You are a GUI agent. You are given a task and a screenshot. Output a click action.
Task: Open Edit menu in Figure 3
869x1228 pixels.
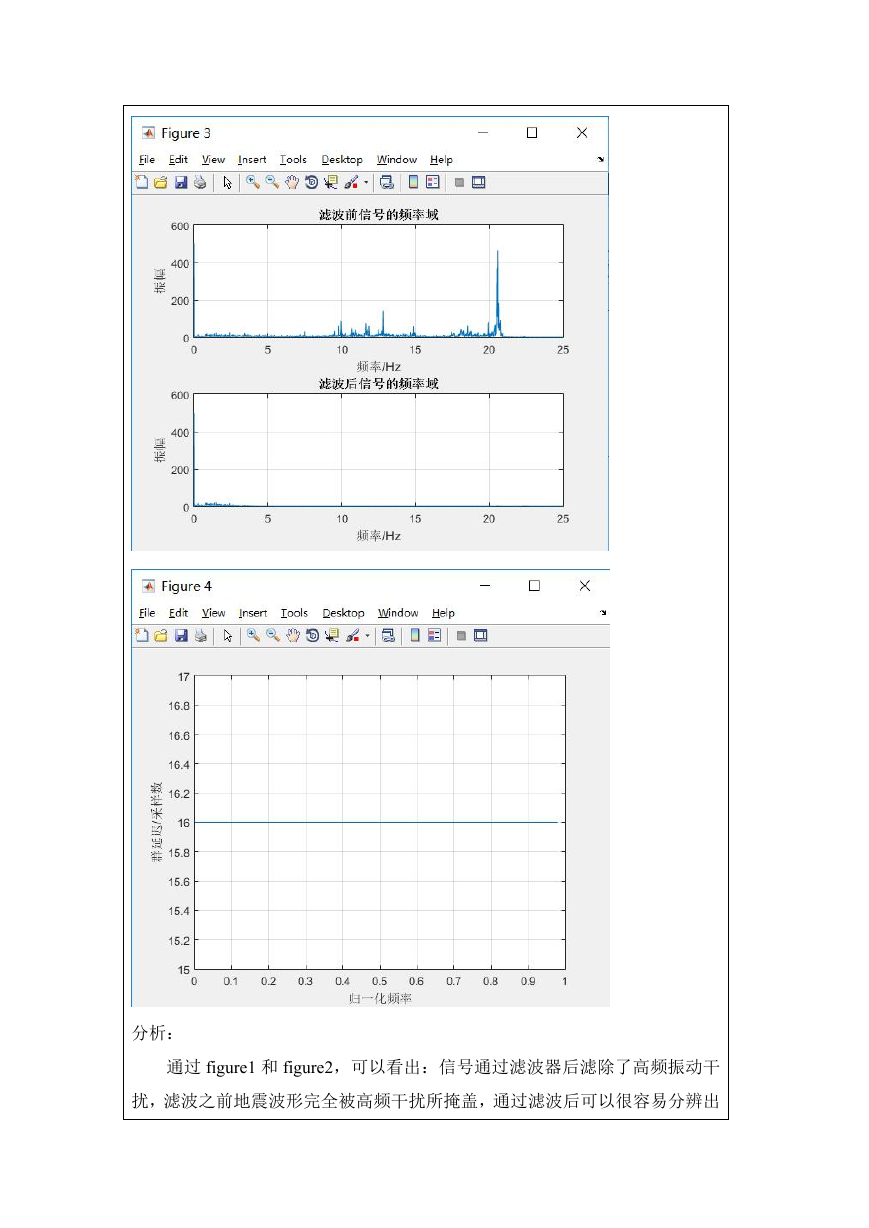(x=178, y=160)
